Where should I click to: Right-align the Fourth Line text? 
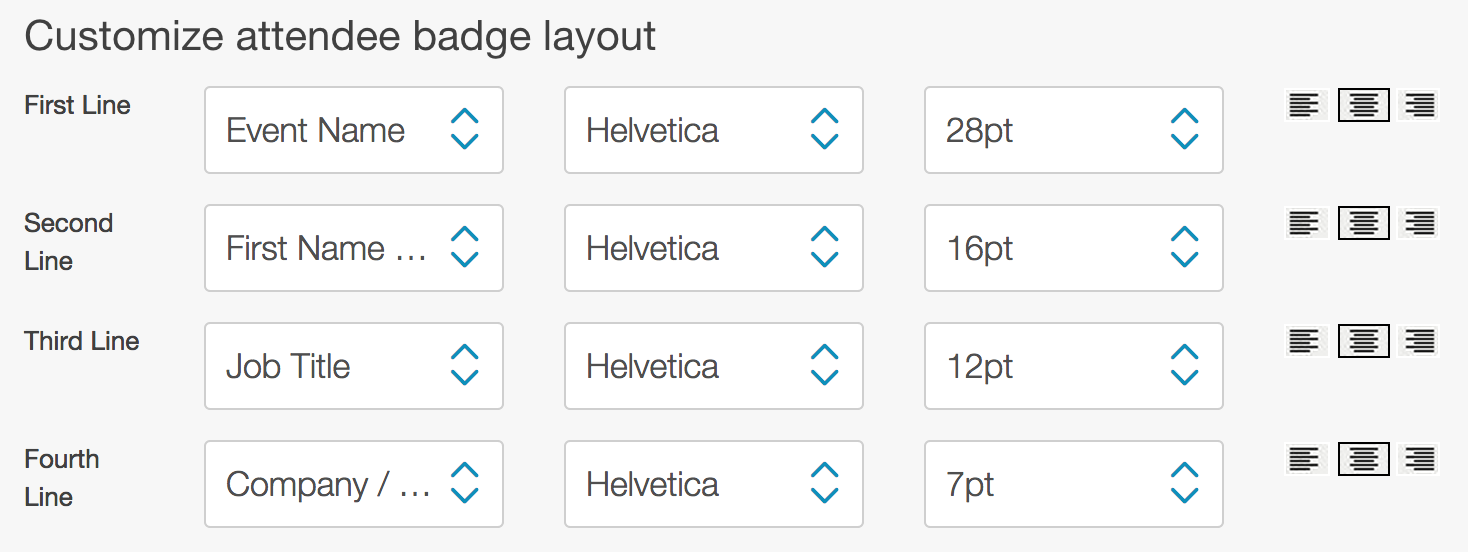(x=1420, y=459)
